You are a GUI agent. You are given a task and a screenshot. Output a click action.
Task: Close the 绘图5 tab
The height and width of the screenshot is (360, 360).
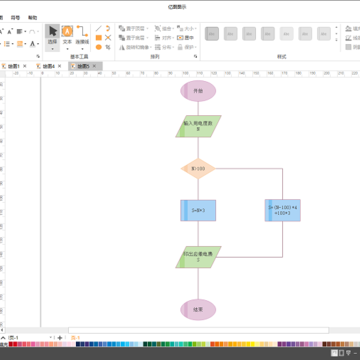[94, 66]
